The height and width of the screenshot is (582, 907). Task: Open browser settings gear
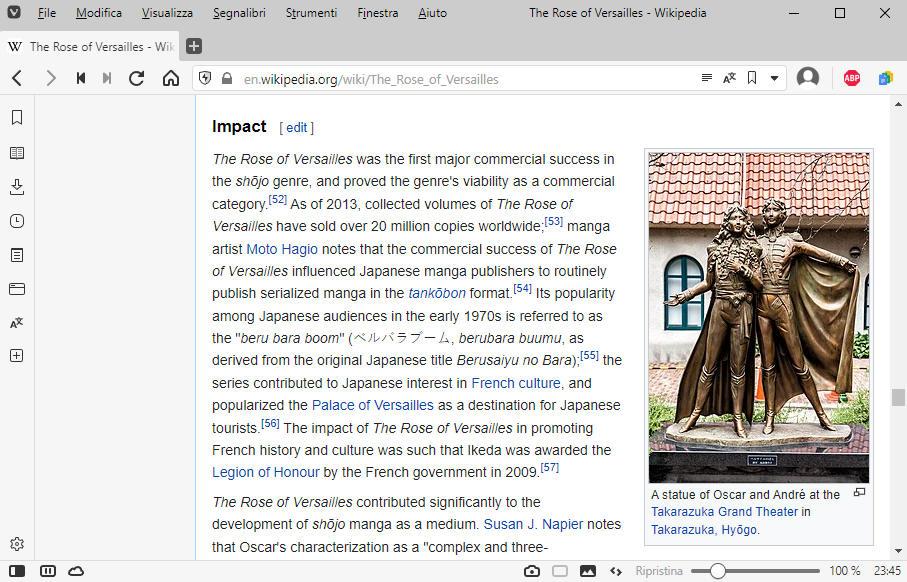17,544
